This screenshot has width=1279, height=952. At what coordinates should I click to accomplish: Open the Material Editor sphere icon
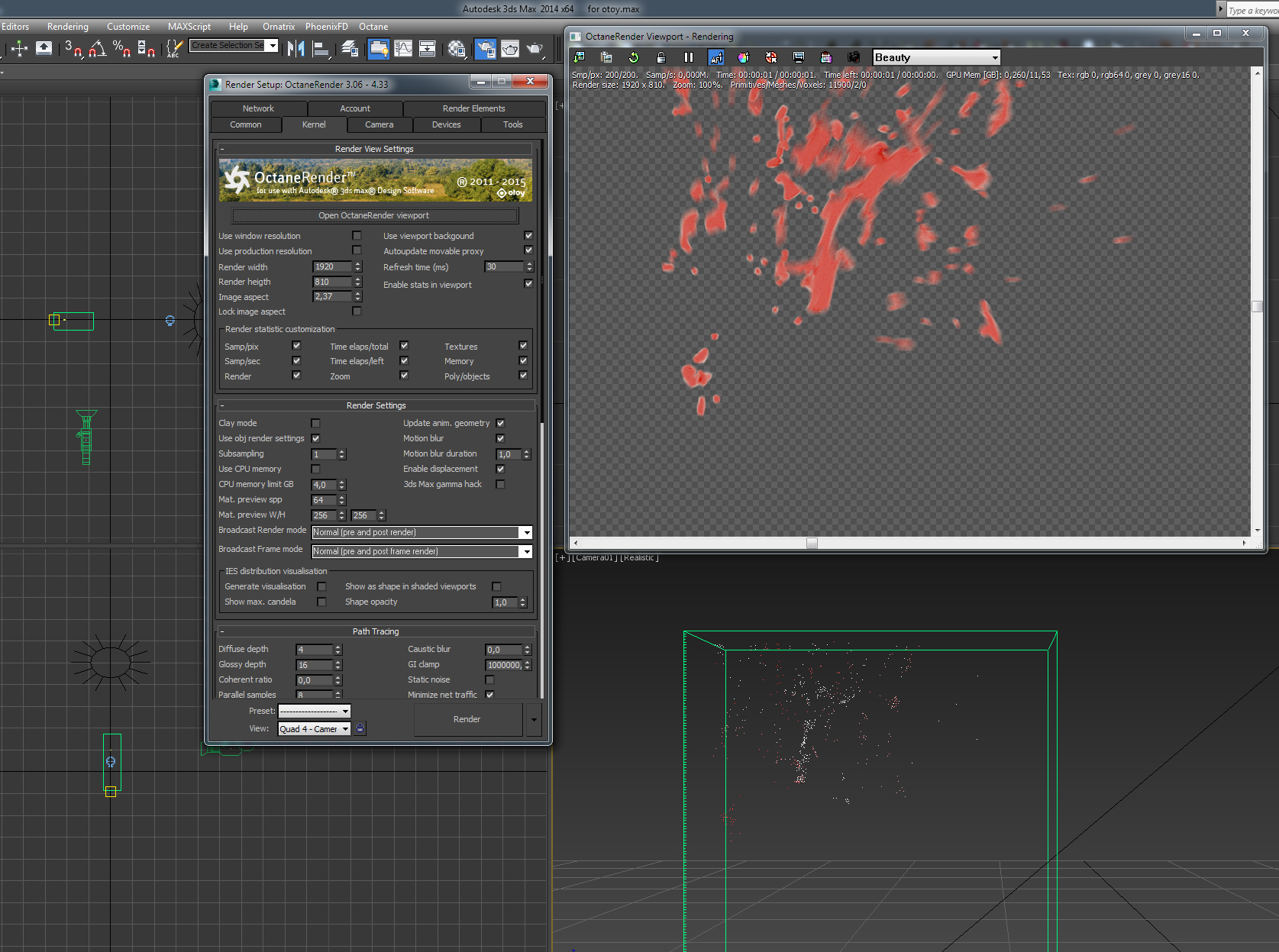point(457,49)
